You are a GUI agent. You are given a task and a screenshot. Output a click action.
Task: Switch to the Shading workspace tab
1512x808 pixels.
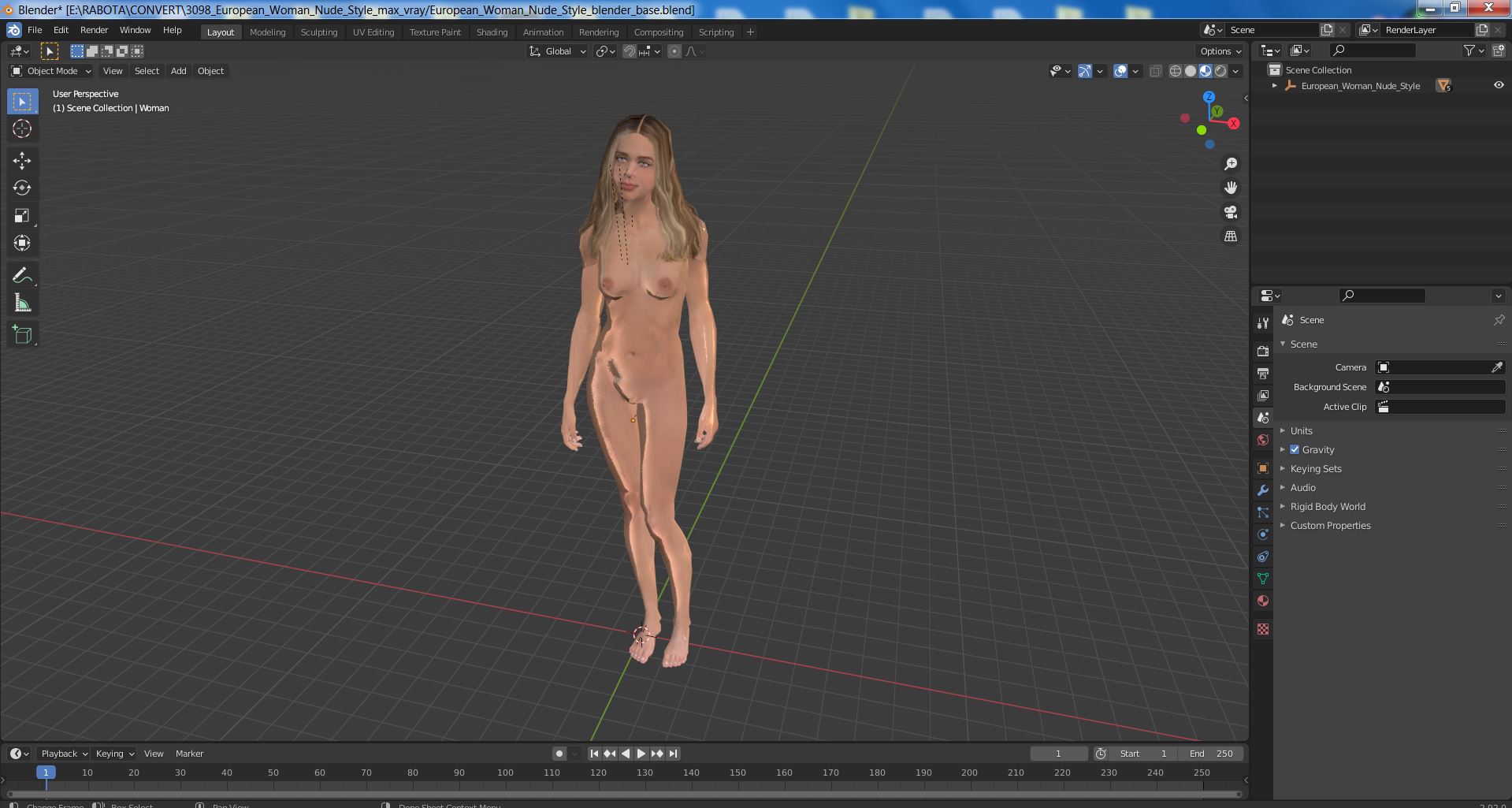(x=492, y=32)
